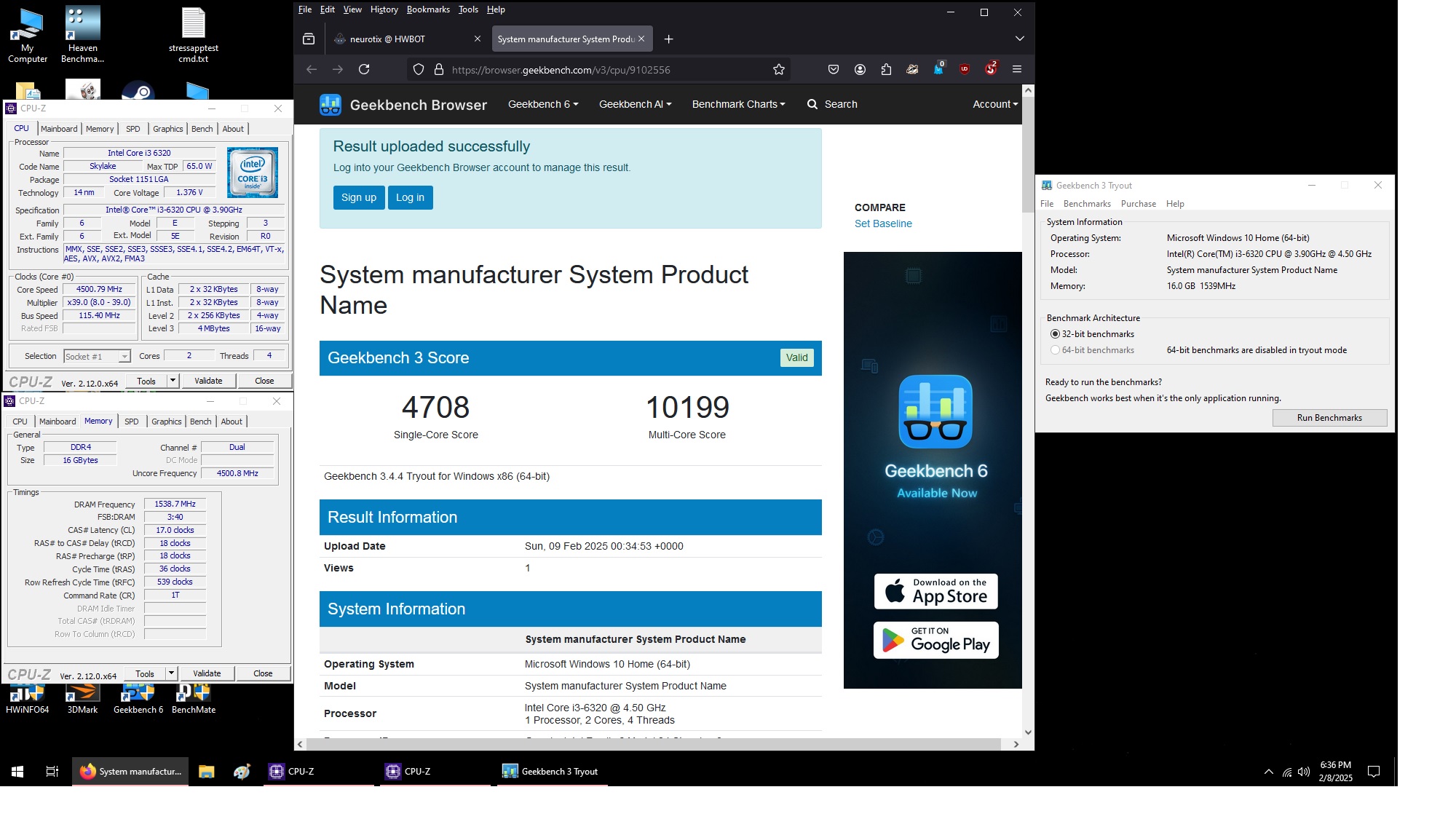Screen dimensions: 1456x819
Task: Click the Geekbench Browser logo icon
Action: (331, 105)
